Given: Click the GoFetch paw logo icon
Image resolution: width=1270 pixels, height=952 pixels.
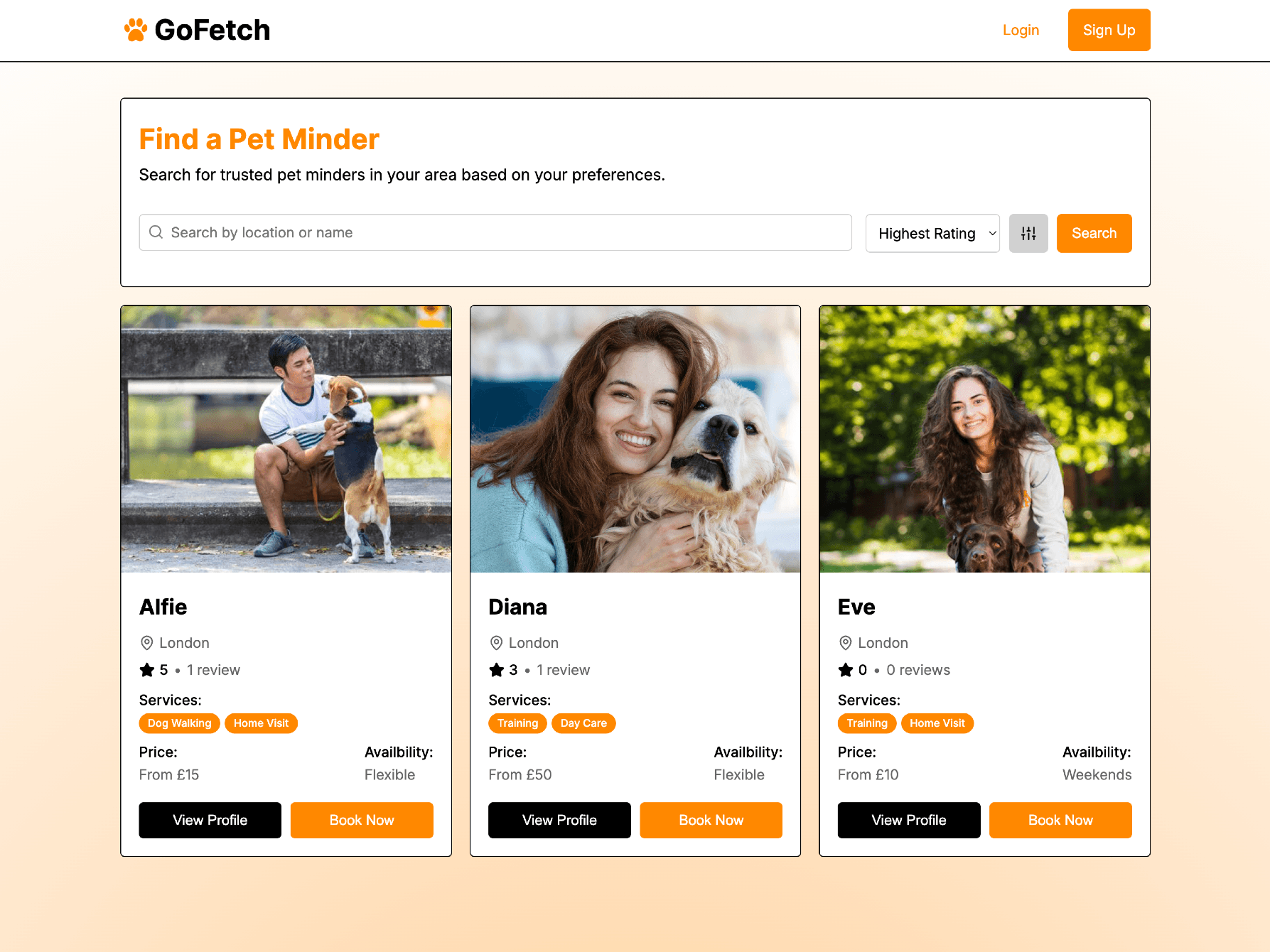Looking at the screenshot, I should (x=135, y=30).
